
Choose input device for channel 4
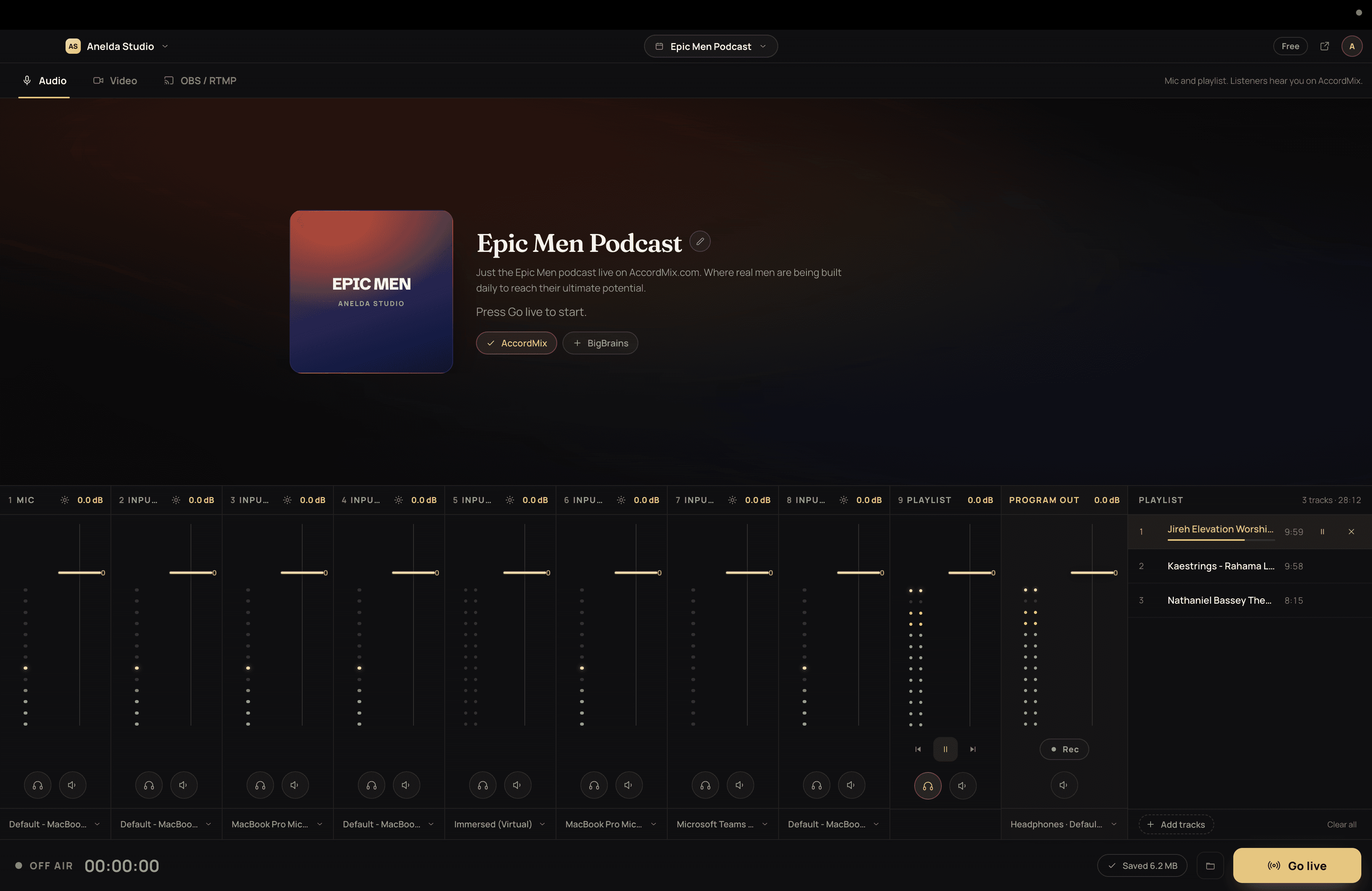pyautogui.click(x=388, y=824)
